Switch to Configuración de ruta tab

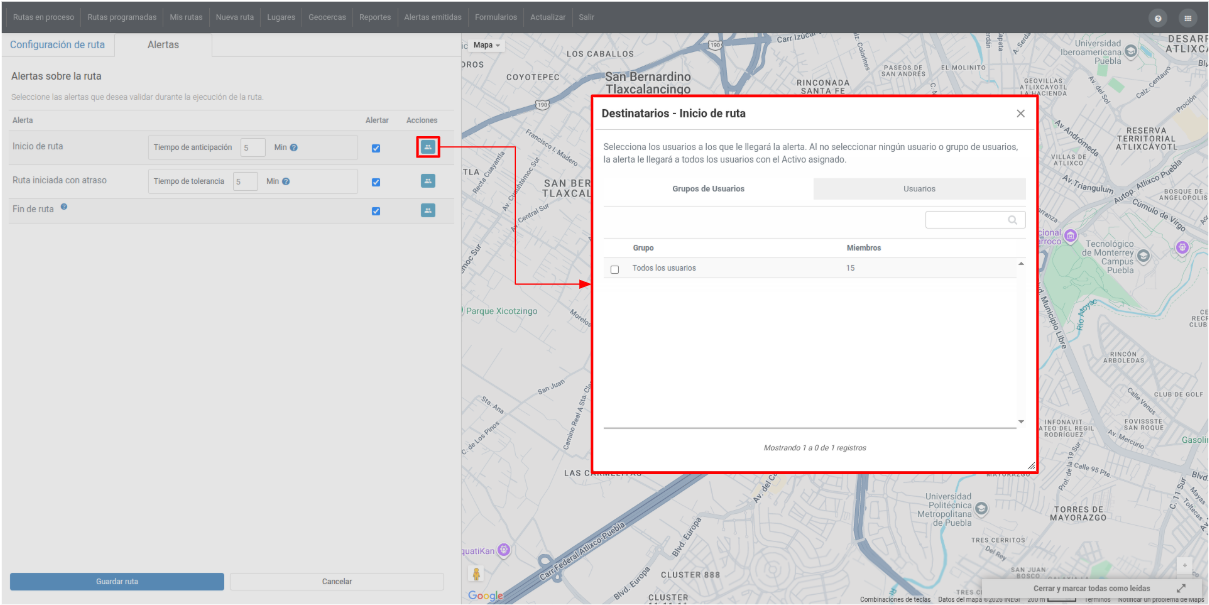57,45
